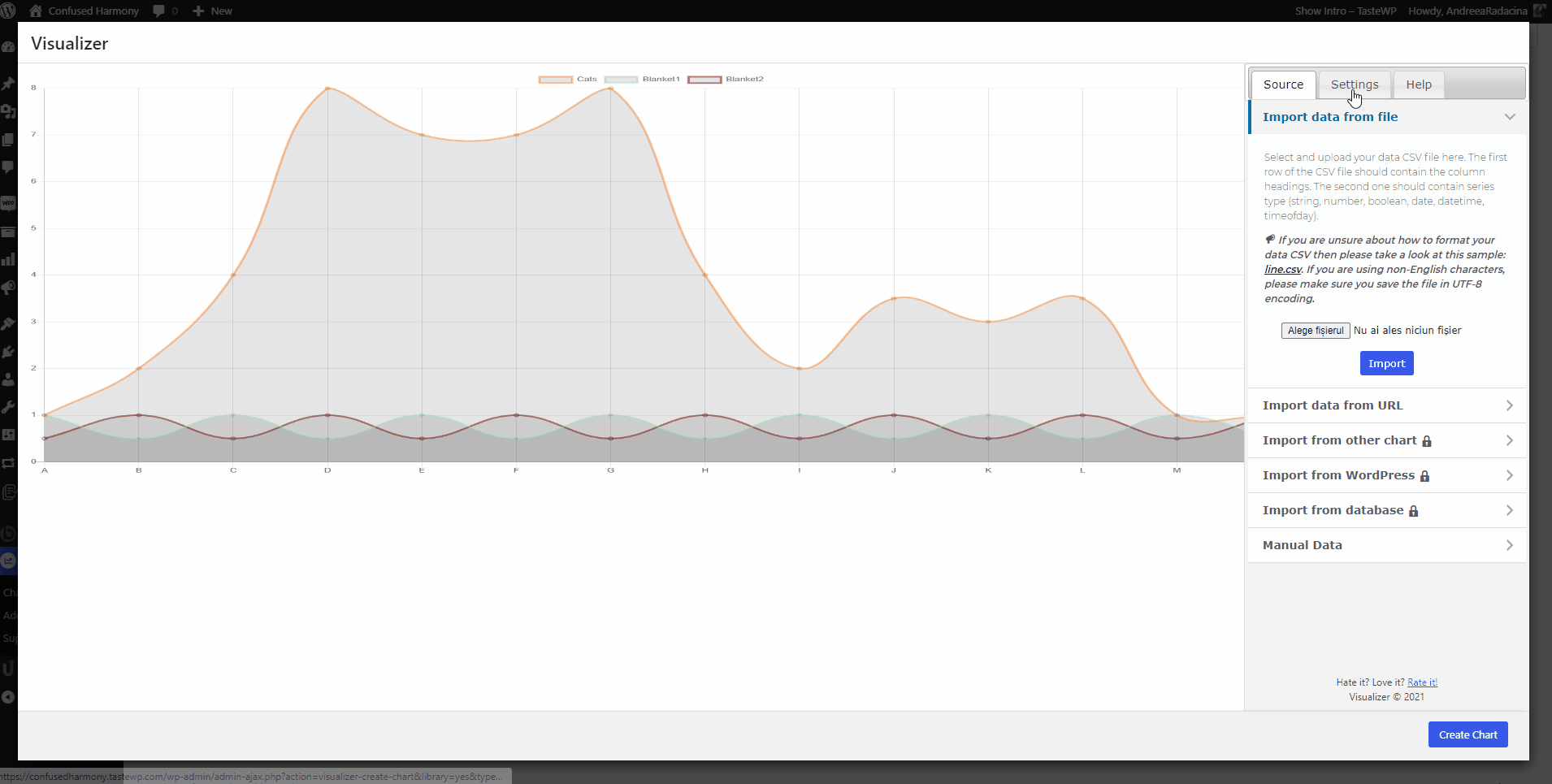The width and height of the screenshot is (1552, 784).
Task: Open the Help tab
Action: pos(1419,84)
